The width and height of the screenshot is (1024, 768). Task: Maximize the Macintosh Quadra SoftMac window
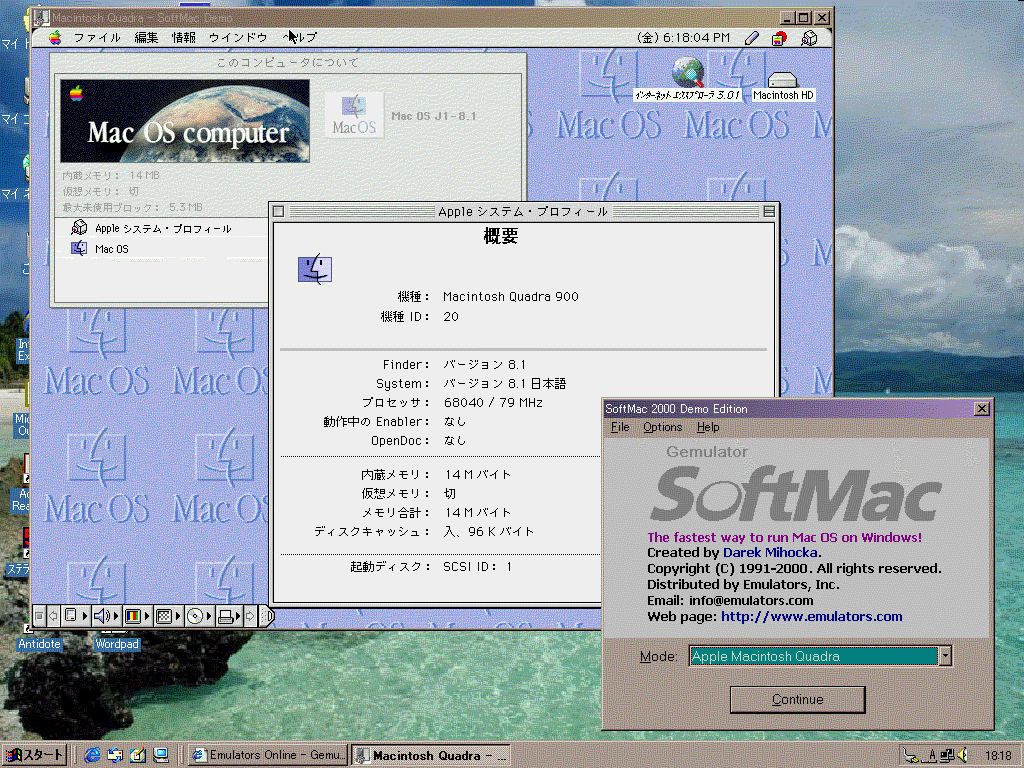click(805, 18)
